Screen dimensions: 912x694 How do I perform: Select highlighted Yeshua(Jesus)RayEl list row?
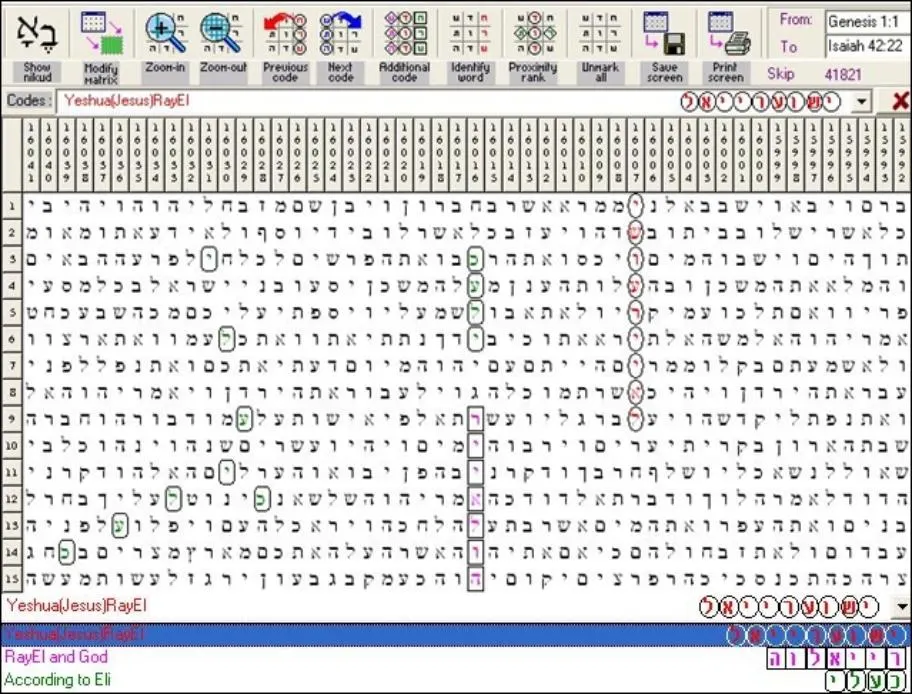click(x=456, y=634)
